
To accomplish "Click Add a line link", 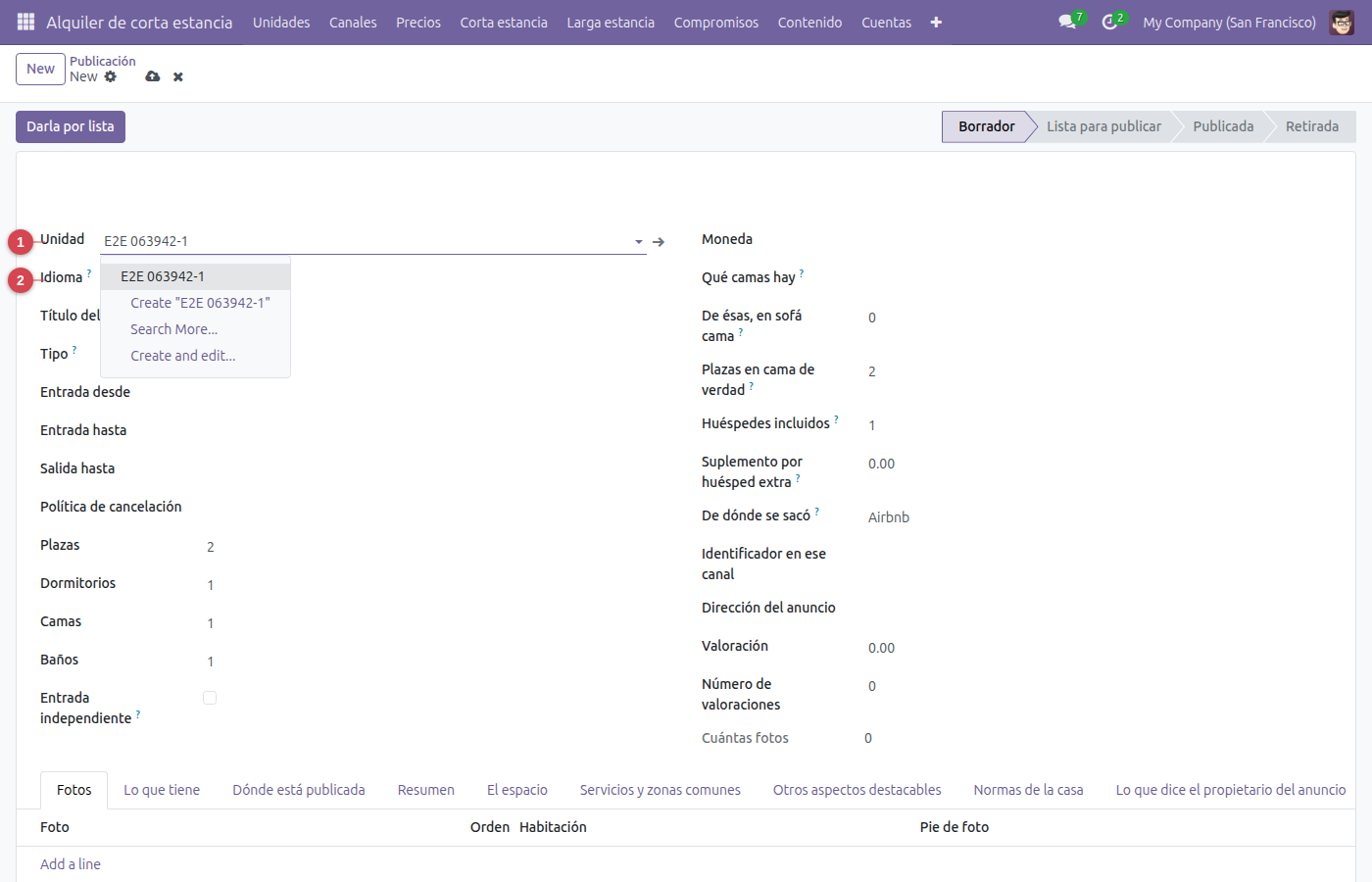I will 71,864.
